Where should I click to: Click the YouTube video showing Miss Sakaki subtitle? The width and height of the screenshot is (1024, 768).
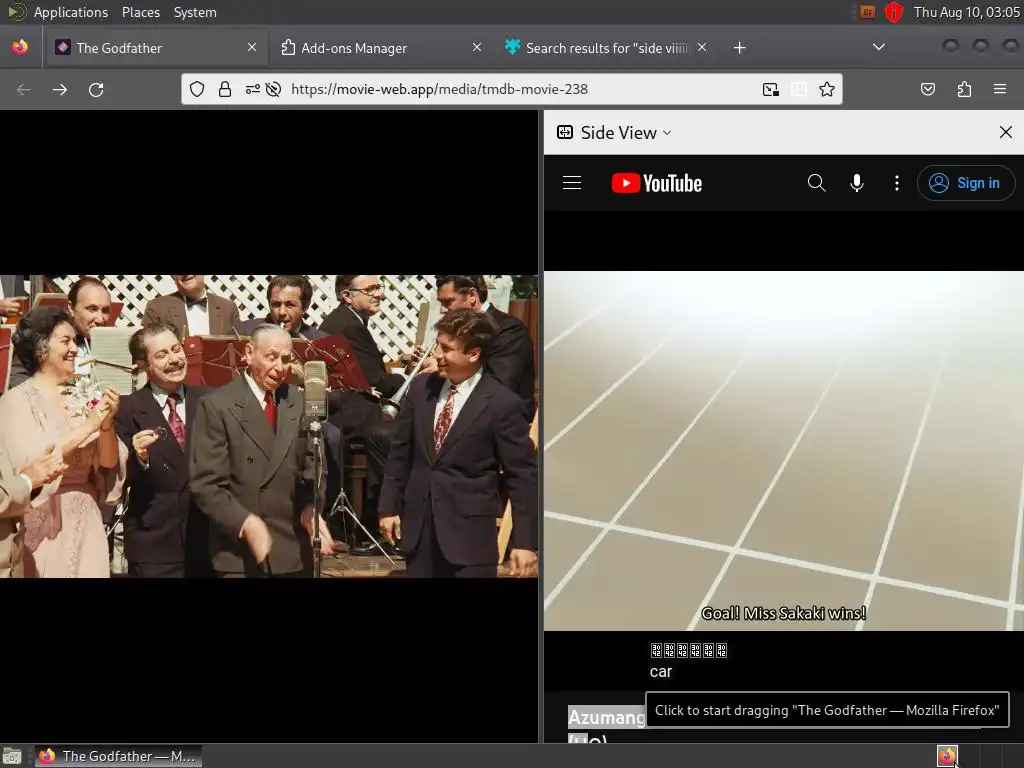coord(784,451)
